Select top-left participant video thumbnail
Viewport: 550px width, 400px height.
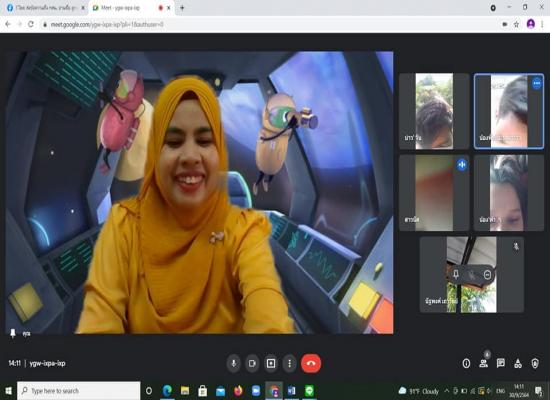pos(434,111)
